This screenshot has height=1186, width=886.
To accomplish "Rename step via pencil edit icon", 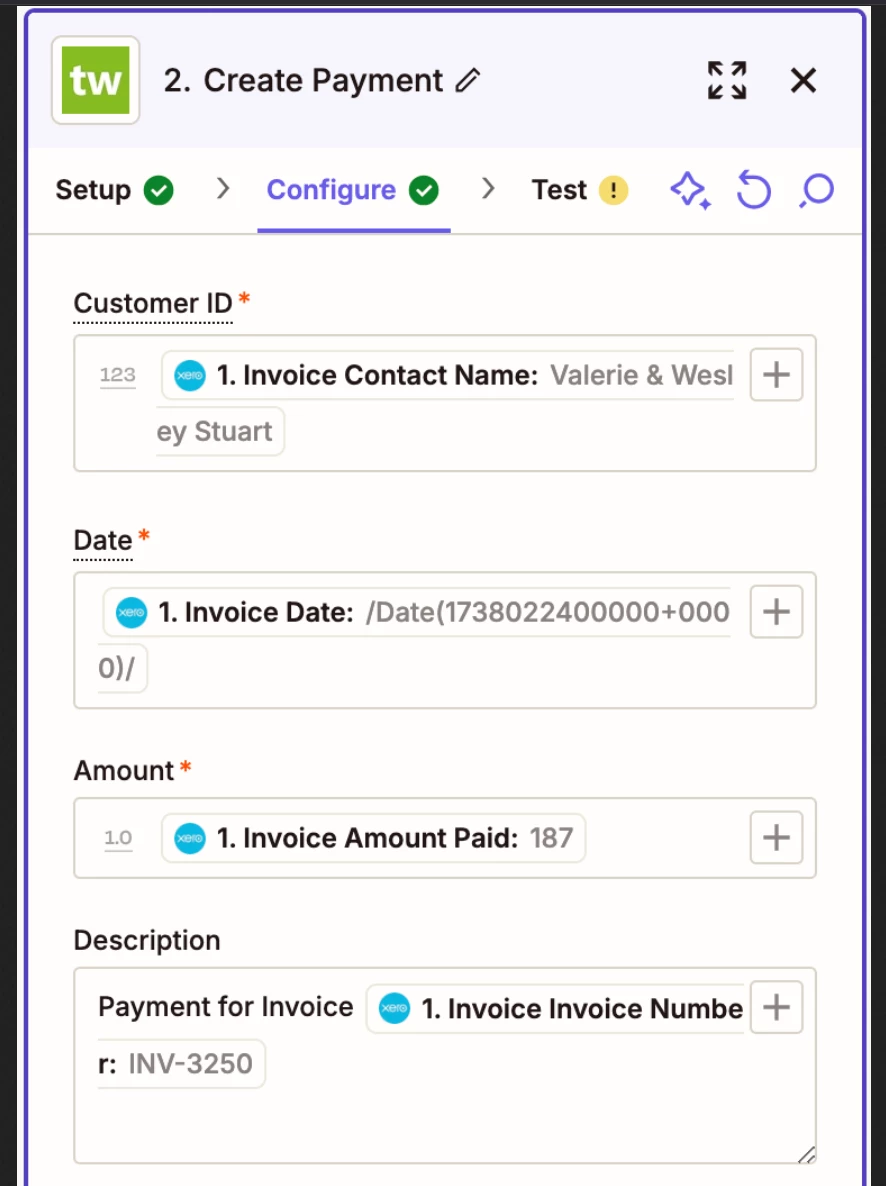I will (468, 80).
